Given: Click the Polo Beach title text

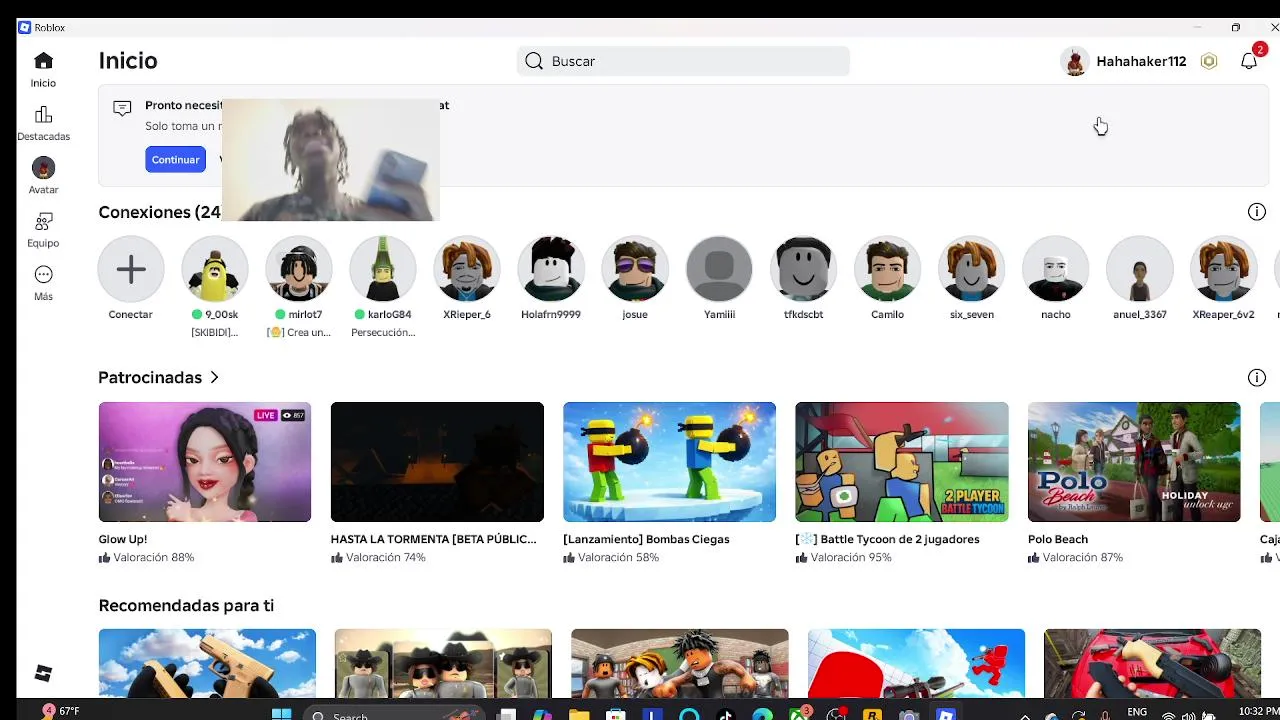Looking at the screenshot, I should point(1058,539).
